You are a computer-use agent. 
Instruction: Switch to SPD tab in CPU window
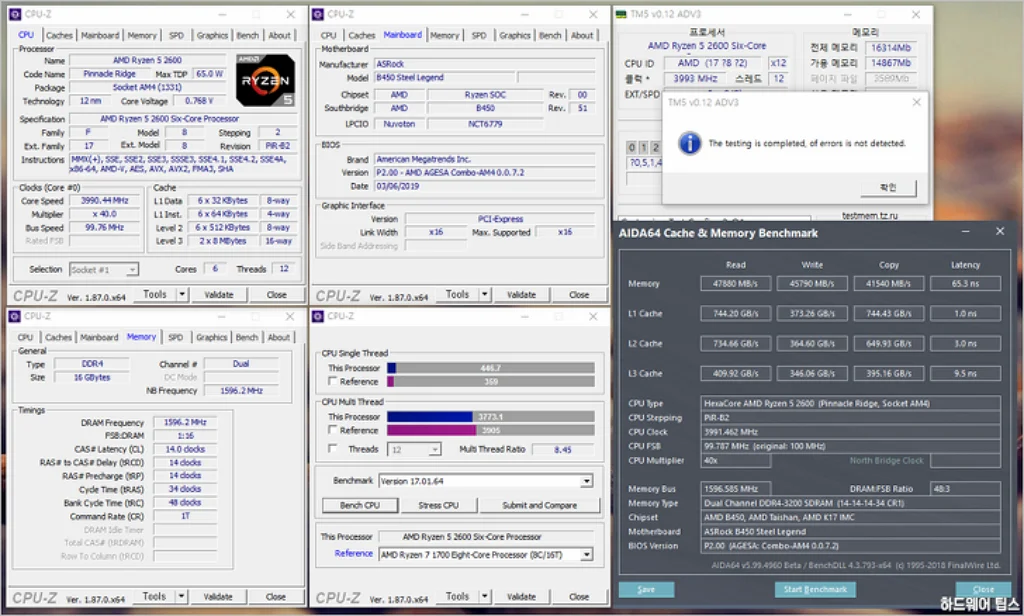click(x=176, y=35)
